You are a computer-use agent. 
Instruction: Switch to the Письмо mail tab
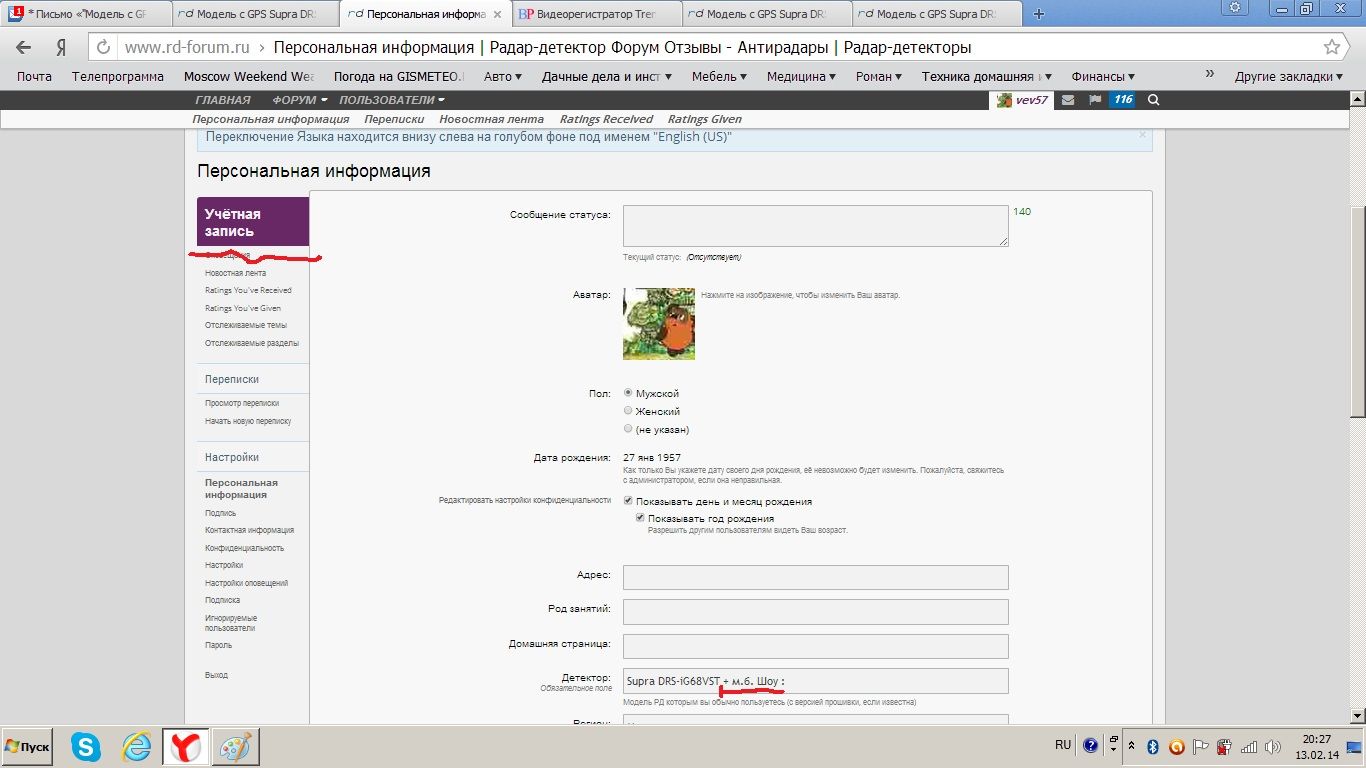click(88, 14)
